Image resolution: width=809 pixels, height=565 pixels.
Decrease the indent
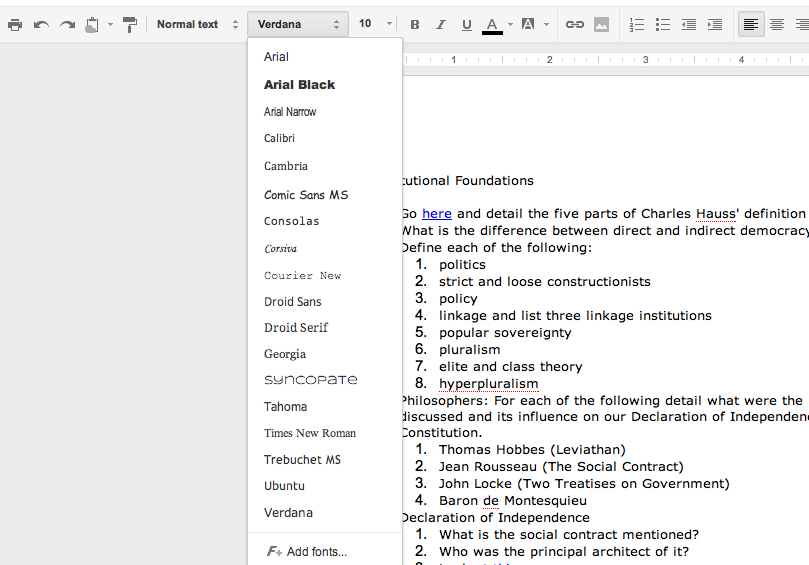(689, 24)
